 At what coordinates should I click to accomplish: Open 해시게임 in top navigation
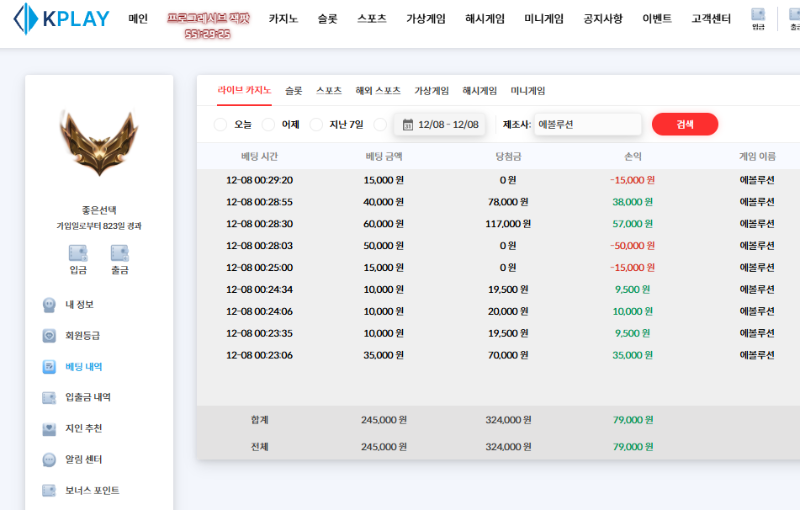485,19
